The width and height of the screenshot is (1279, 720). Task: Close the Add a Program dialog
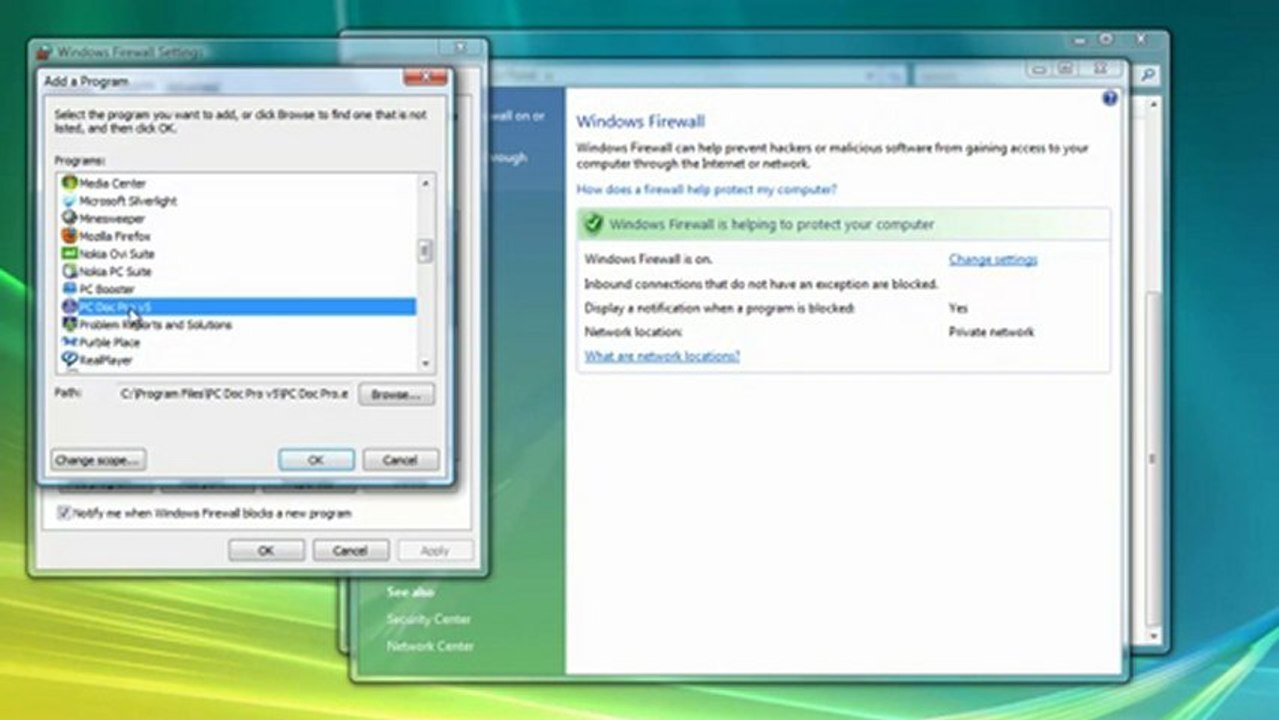[x=425, y=77]
